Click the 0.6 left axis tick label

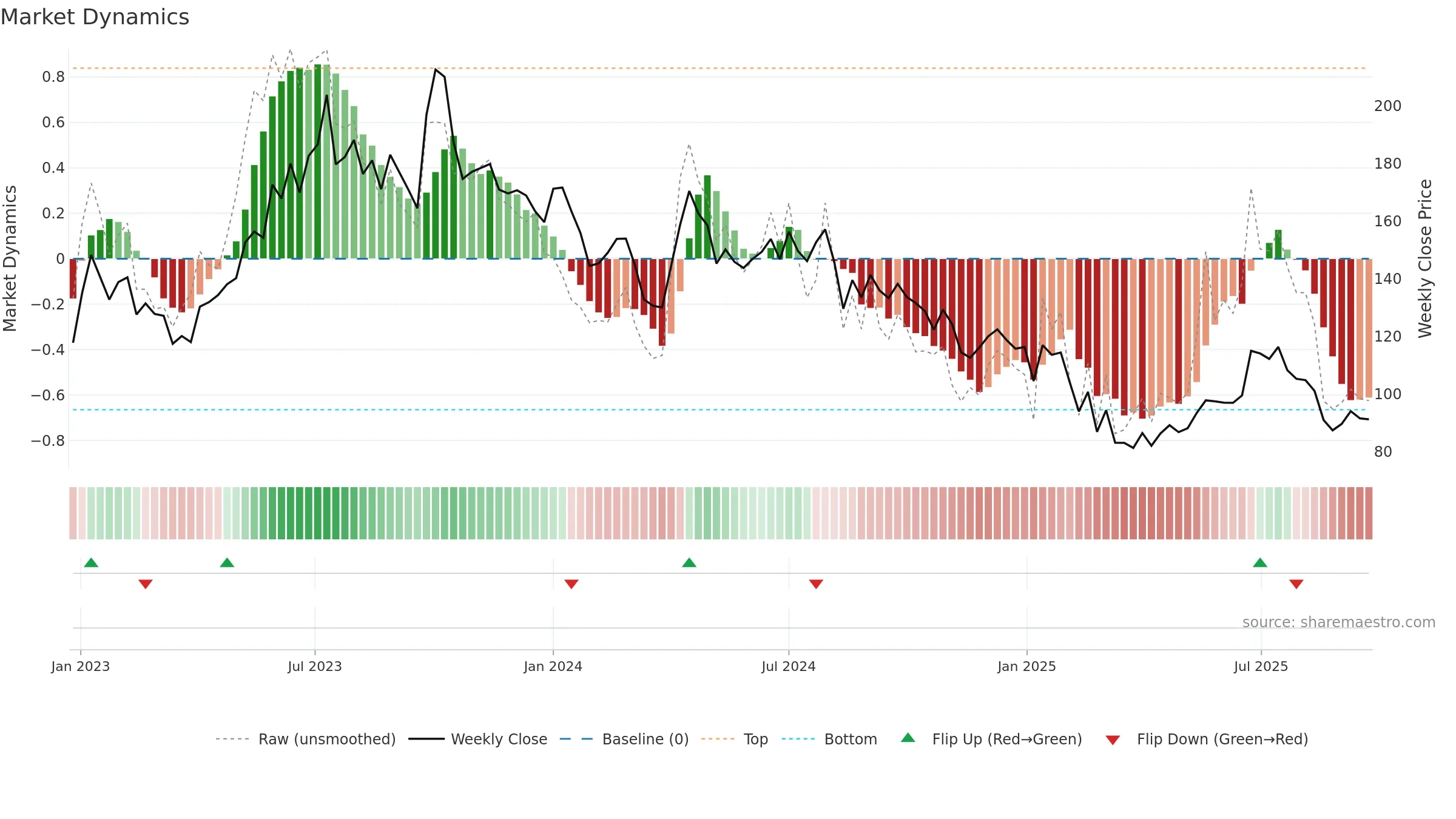coord(53,122)
